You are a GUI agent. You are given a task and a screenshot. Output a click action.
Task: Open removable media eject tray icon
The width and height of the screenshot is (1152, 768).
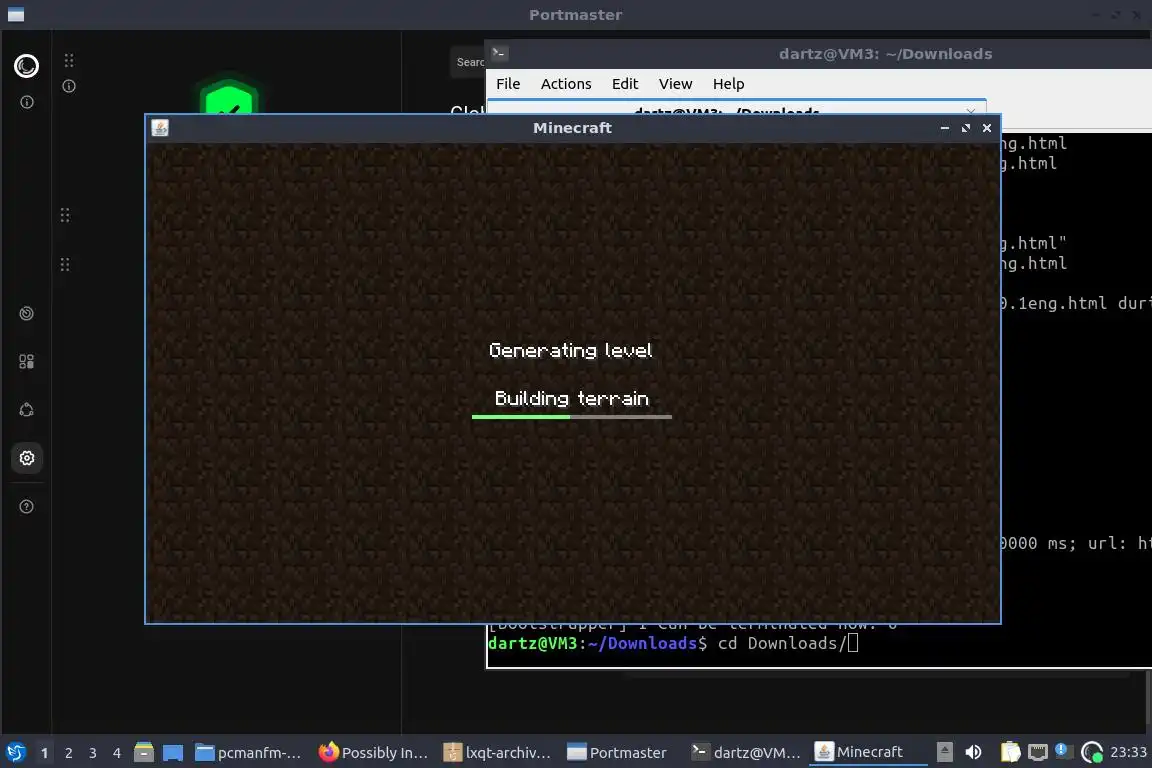point(945,752)
